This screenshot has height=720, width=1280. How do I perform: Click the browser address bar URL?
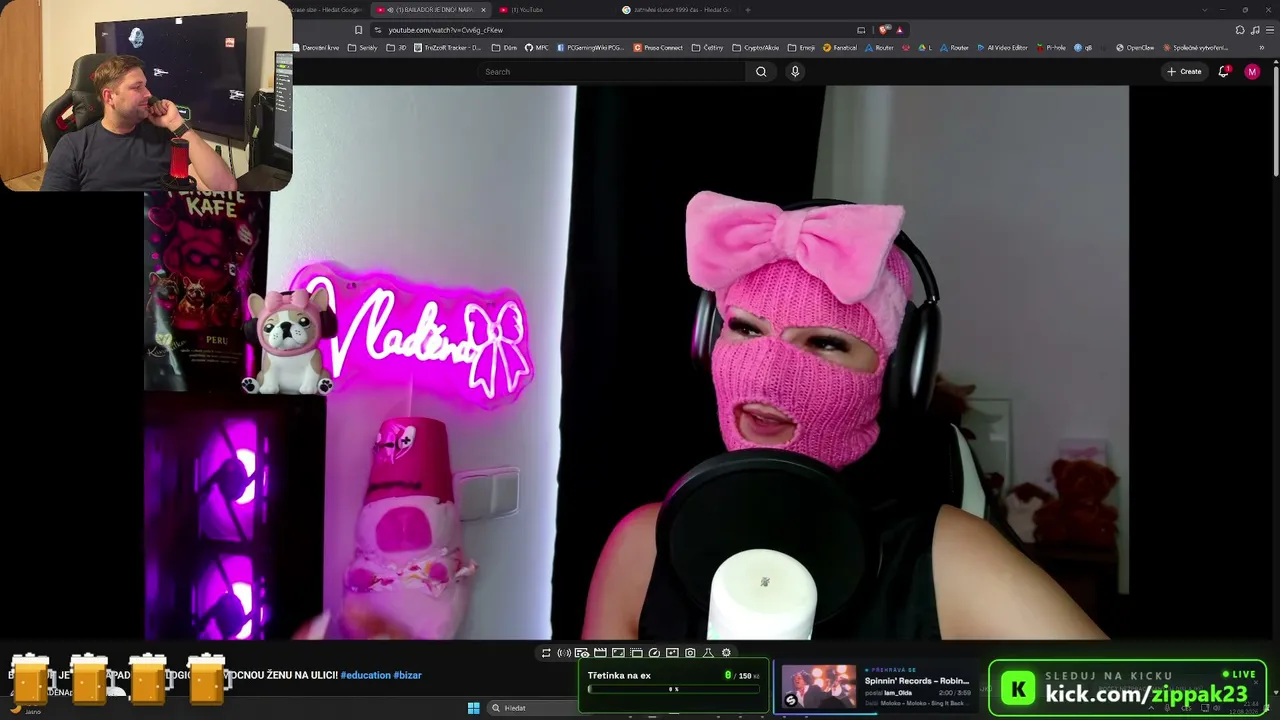point(446,30)
